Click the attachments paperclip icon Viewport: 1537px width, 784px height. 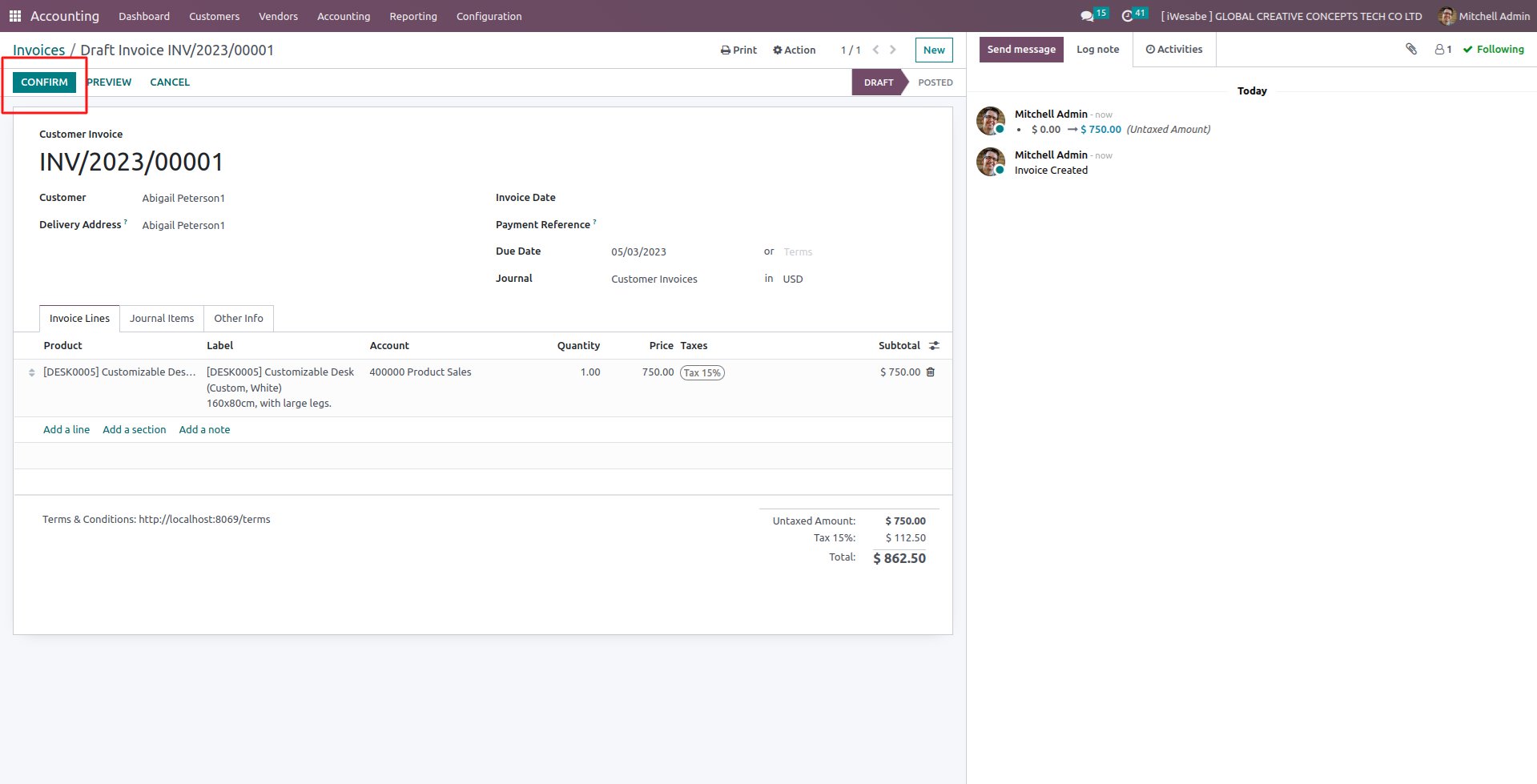(x=1411, y=50)
